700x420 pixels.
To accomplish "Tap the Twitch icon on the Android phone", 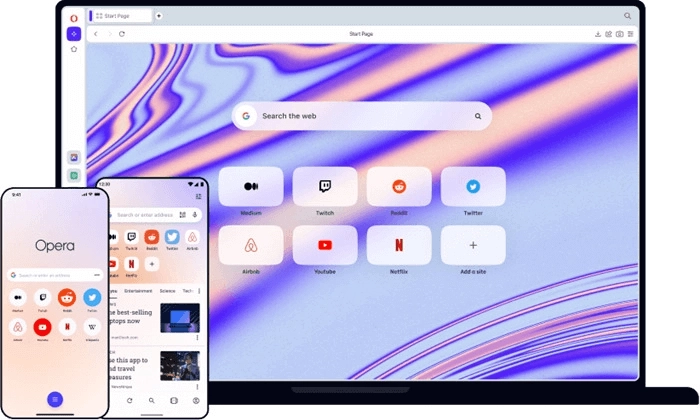I will [131, 237].
